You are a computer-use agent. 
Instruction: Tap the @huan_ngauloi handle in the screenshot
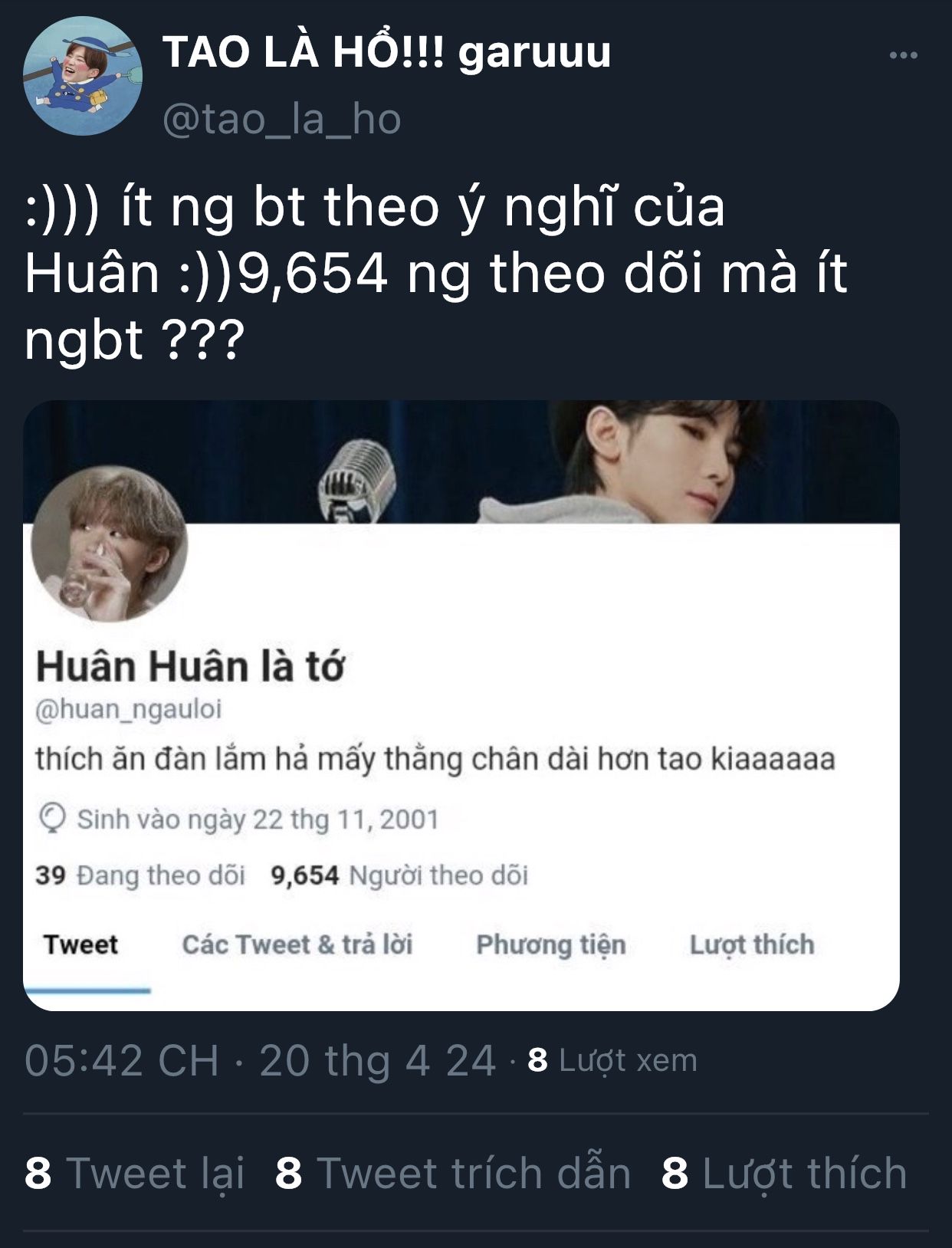pos(128,709)
